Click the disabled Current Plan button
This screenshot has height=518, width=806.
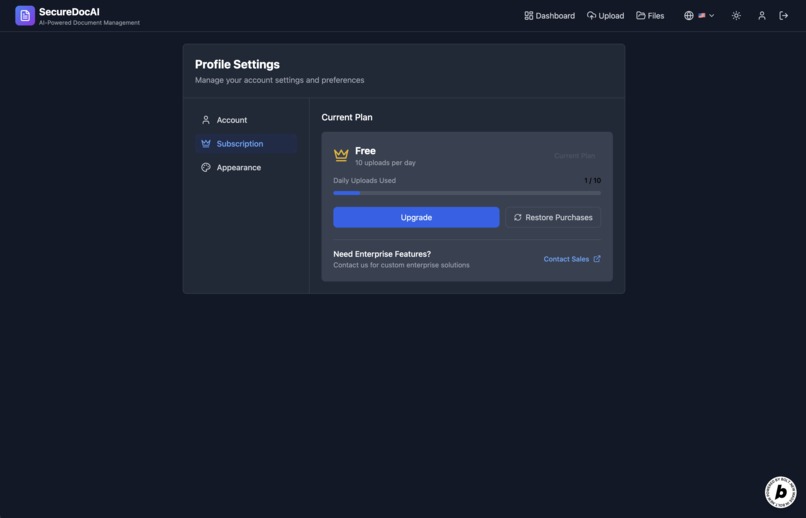point(575,156)
